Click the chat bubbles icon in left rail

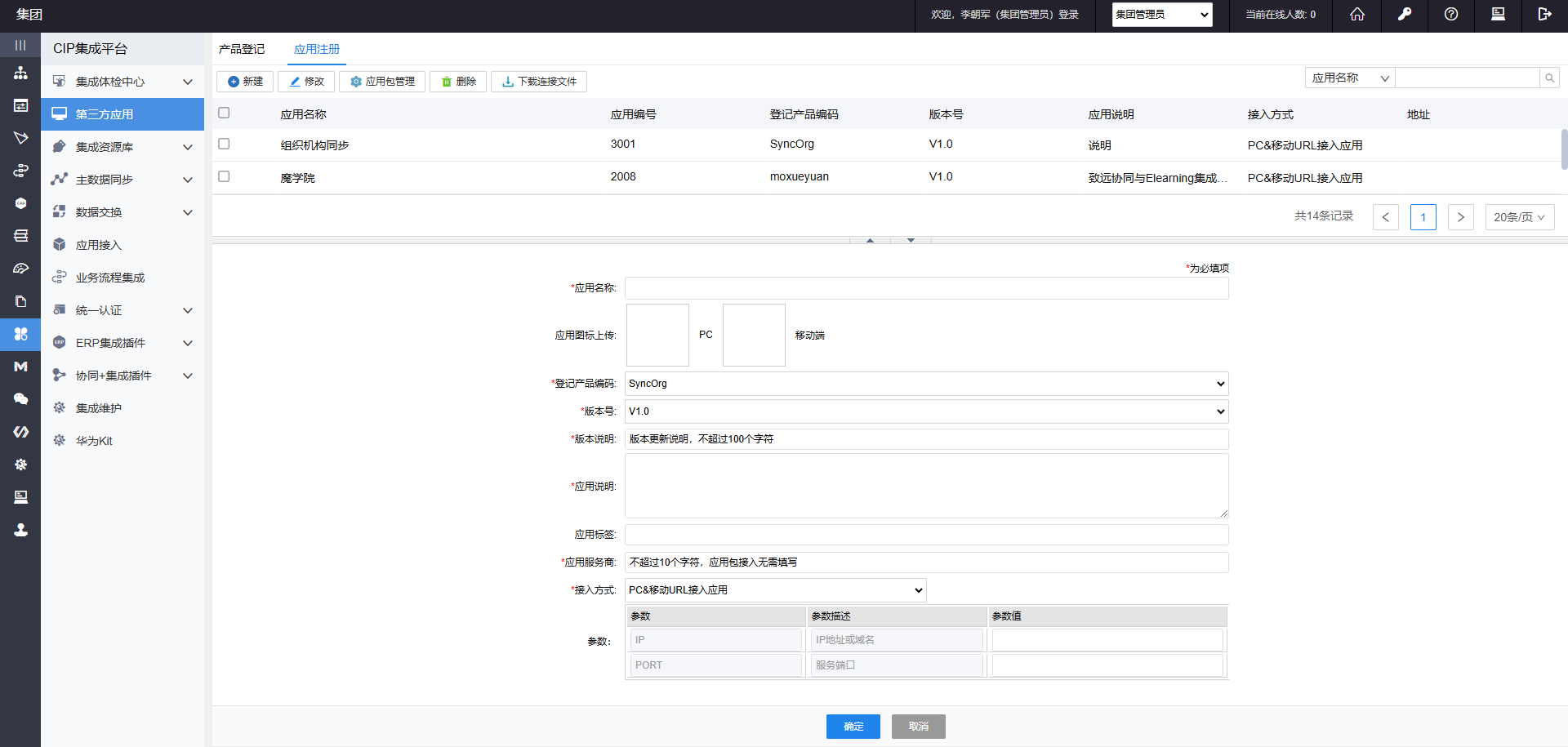click(20, 399)
